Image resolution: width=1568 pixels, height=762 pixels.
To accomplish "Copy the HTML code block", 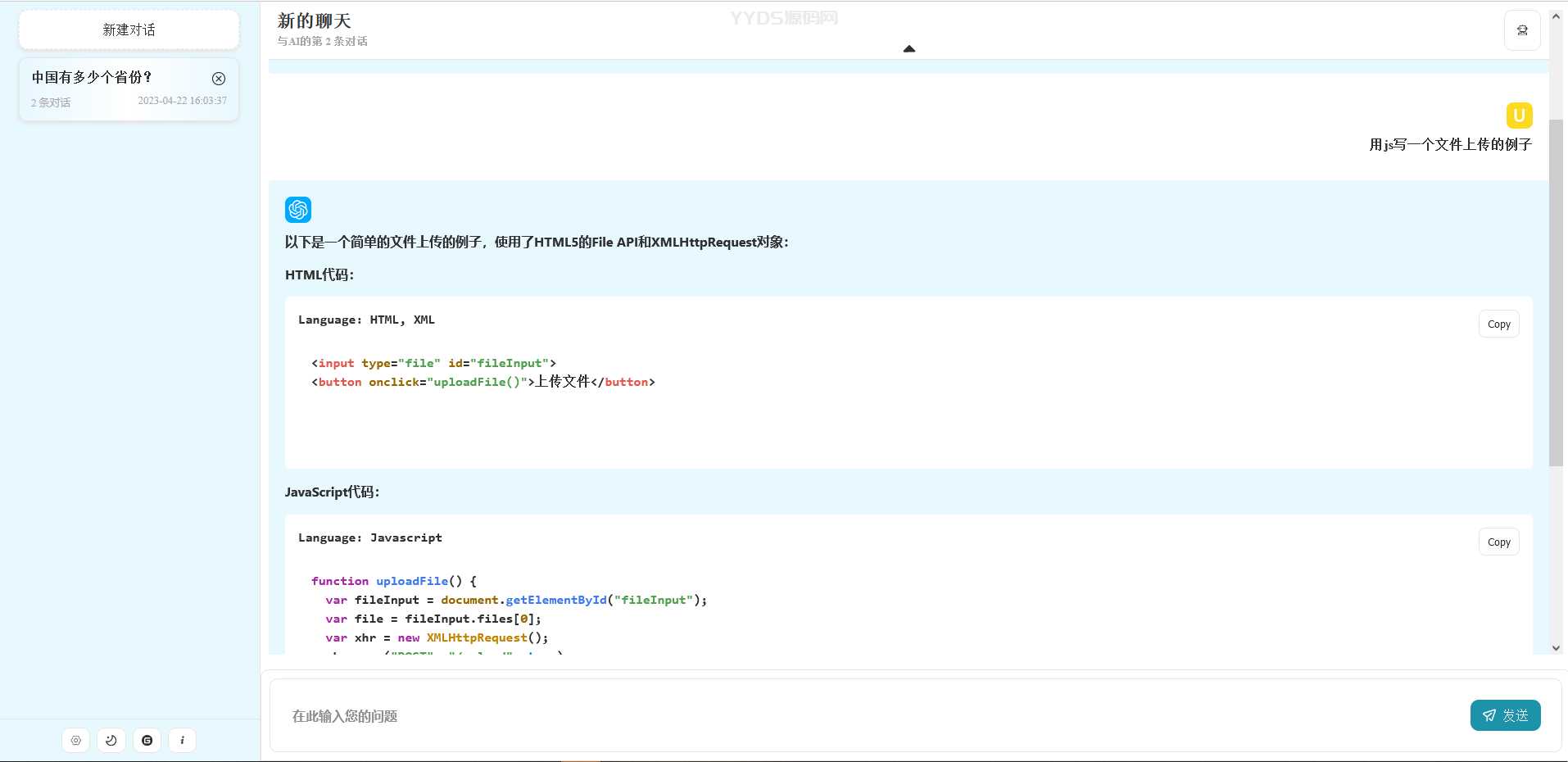I will pyautogui.click(x=1498, y=324).
